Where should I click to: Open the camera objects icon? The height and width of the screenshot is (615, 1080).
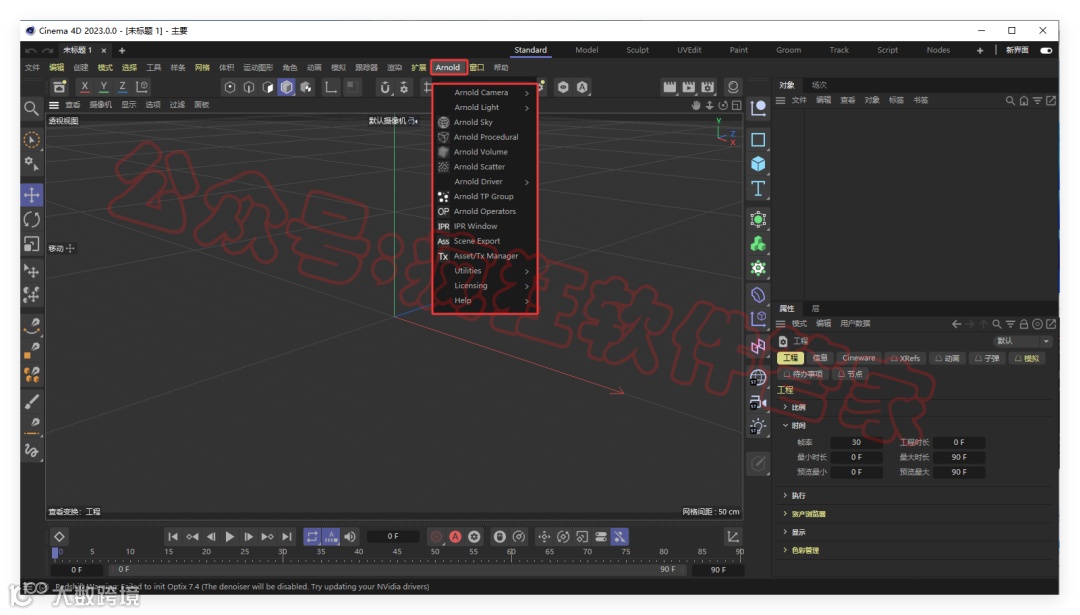coord(758,403)
